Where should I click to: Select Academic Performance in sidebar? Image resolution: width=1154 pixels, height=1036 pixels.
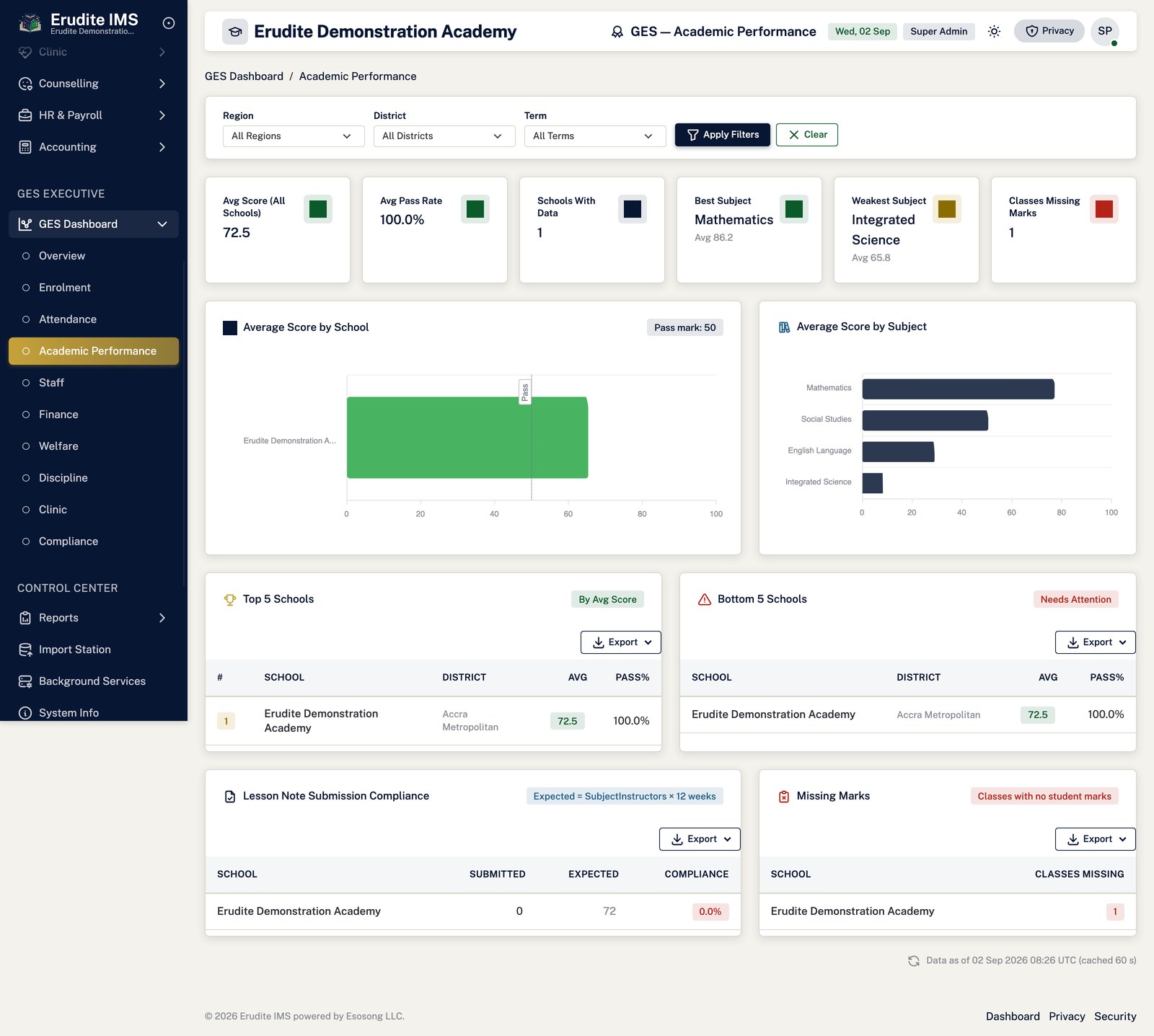coord(94,351)
